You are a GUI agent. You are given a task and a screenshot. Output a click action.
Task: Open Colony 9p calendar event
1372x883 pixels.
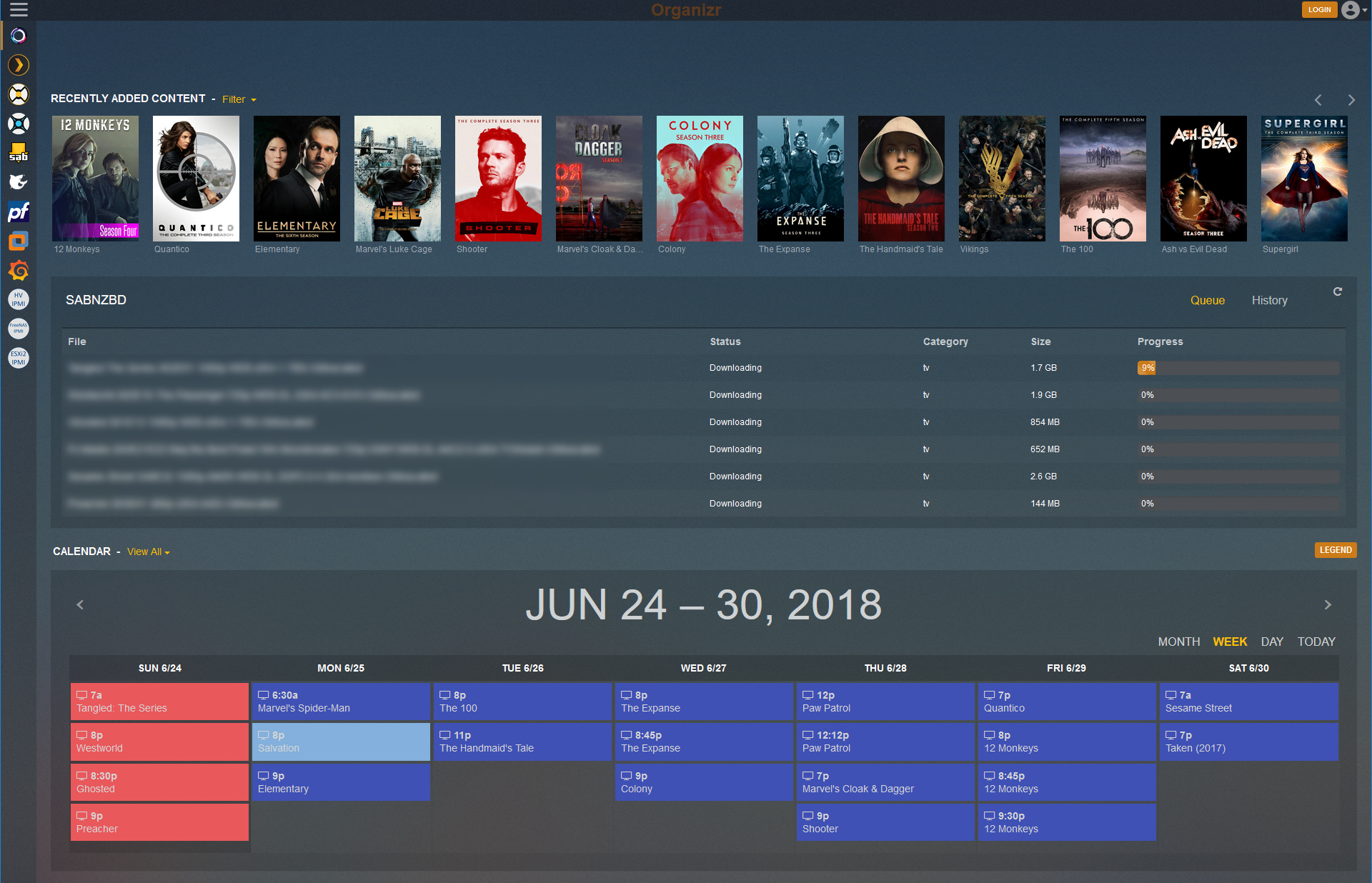click(x=704, y=782)
